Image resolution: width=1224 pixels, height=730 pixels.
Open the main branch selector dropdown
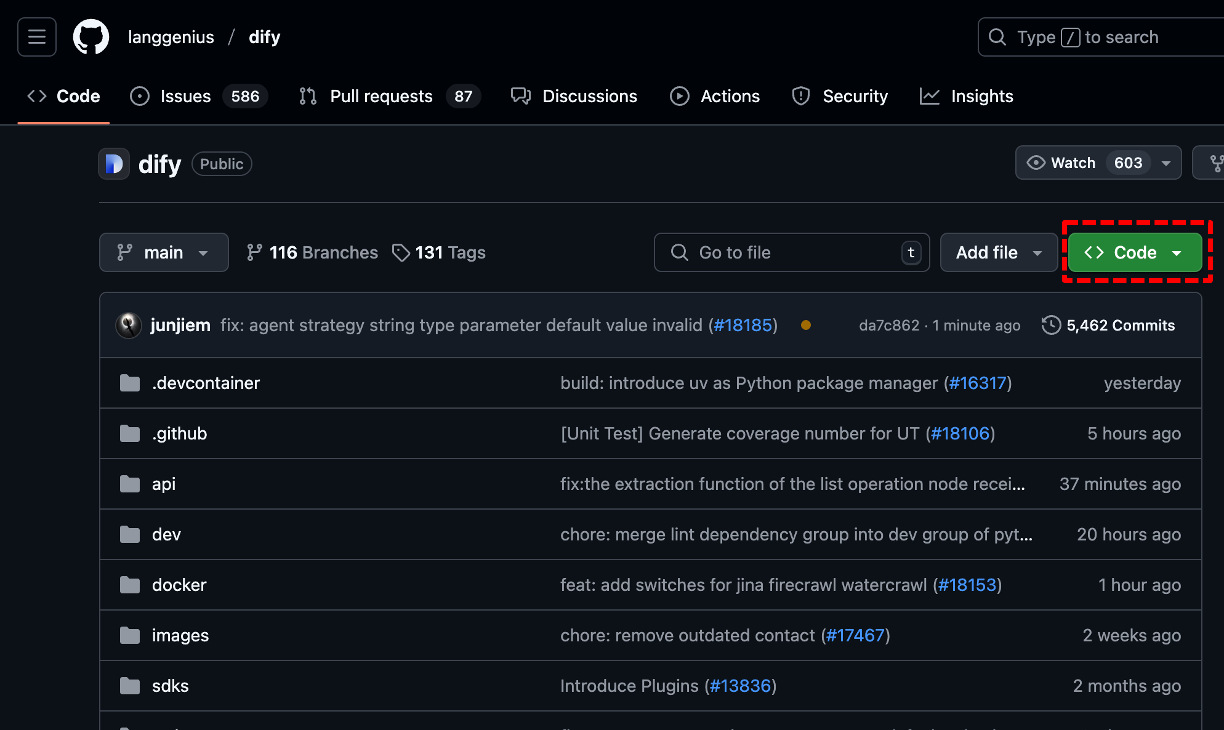coord(163,252)
